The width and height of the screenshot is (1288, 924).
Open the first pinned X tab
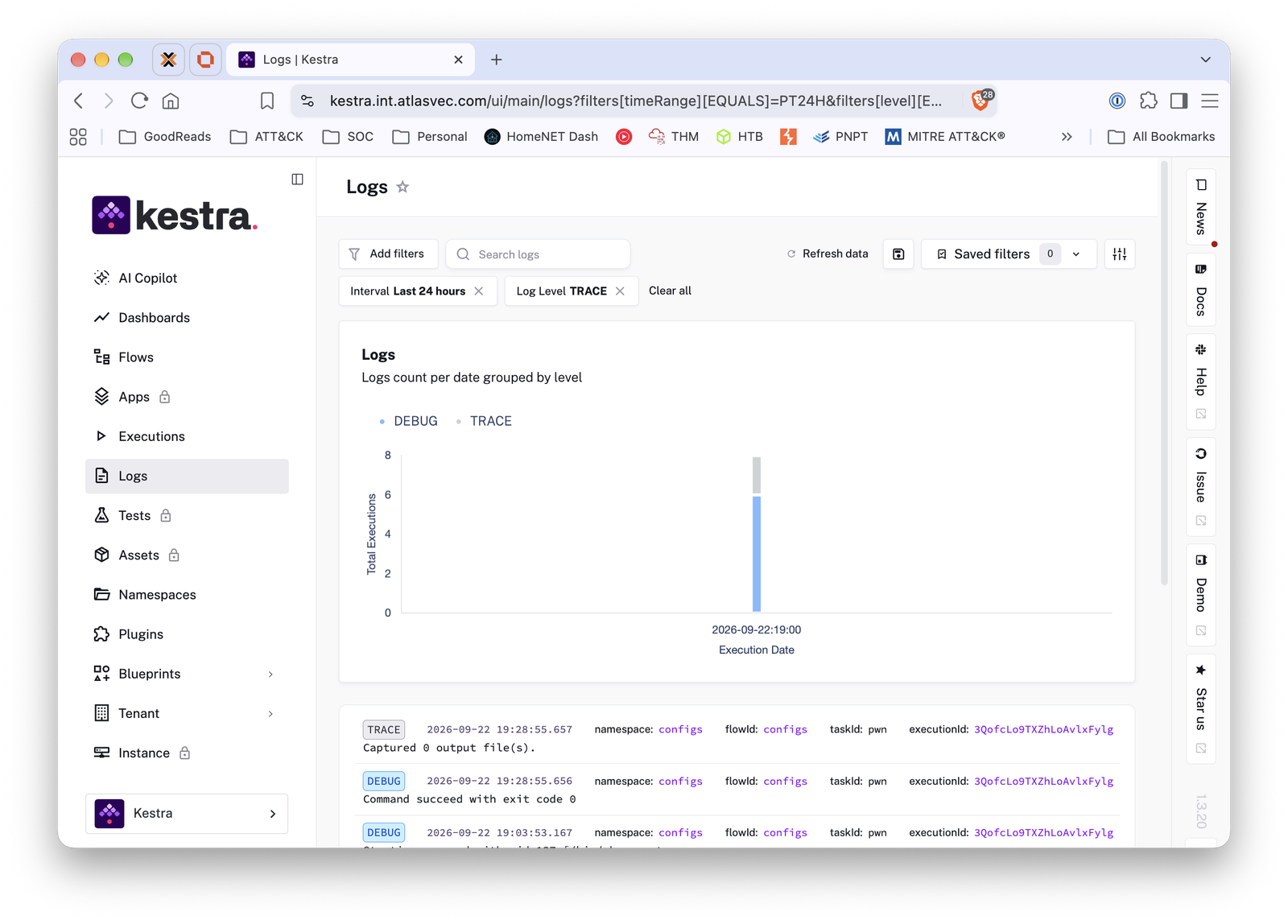168,60
